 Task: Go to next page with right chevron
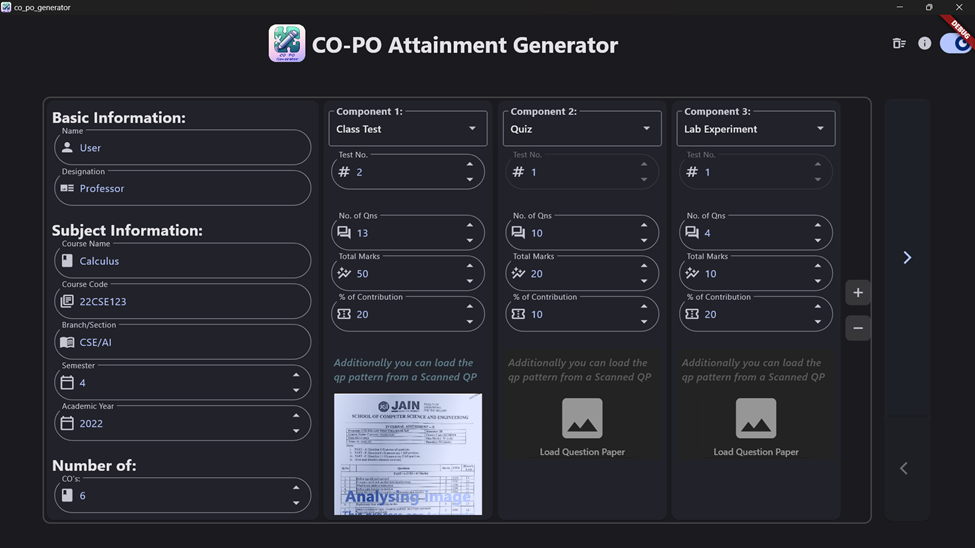pos(907,258)
